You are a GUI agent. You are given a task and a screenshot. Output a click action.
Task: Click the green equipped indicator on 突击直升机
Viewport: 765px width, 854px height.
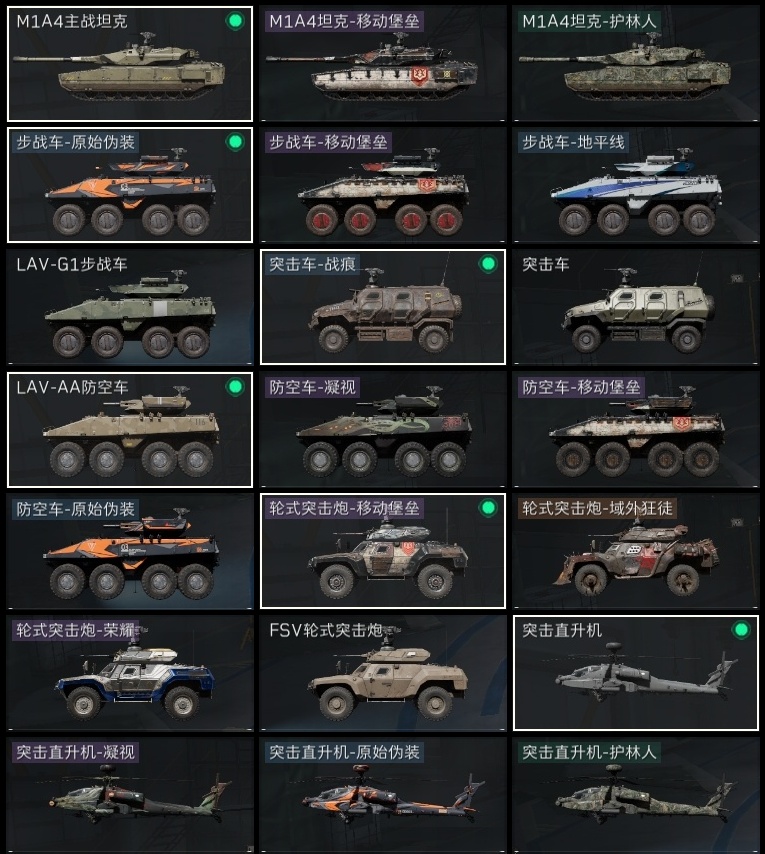click(741, 630)
